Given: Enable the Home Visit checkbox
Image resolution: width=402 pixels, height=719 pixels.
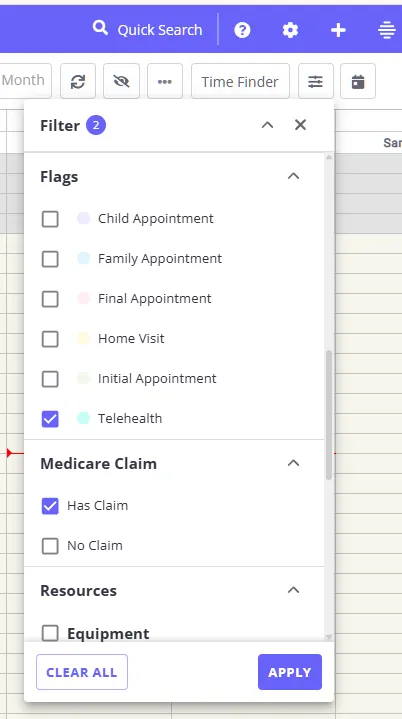Looking at the screenshot, I should [x=50, y=339].
